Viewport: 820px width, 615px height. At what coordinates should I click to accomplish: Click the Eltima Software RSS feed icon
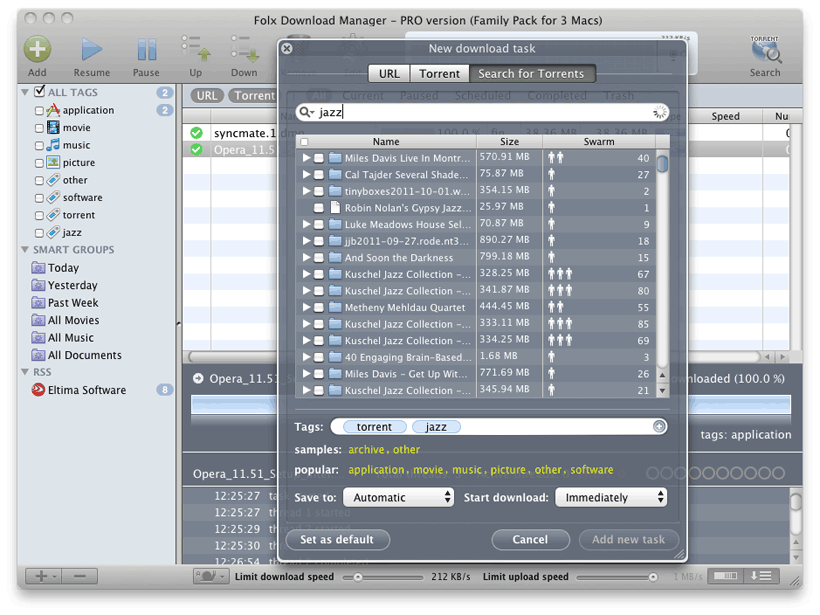(x=38, y=390)
